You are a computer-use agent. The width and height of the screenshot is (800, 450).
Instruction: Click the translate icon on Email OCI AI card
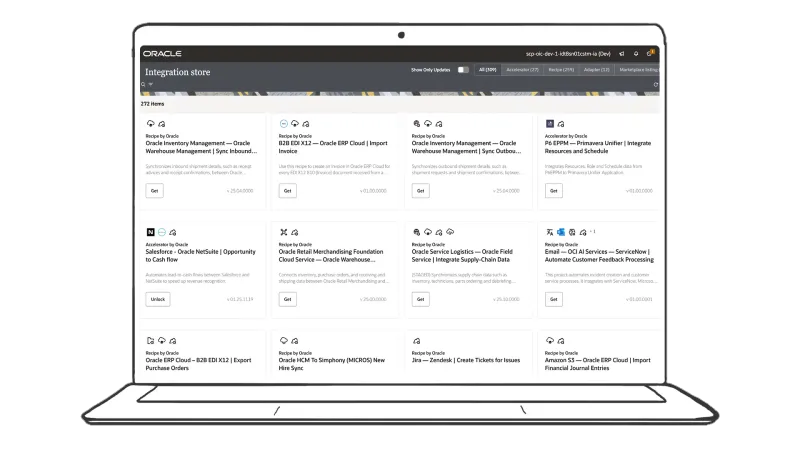pos(549,232)
